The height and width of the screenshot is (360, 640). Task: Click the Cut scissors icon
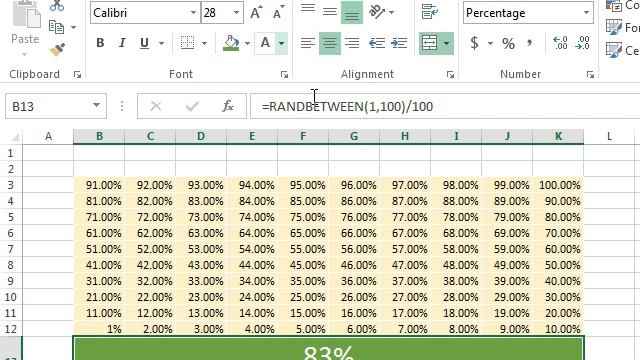click(x=57, y=5)
